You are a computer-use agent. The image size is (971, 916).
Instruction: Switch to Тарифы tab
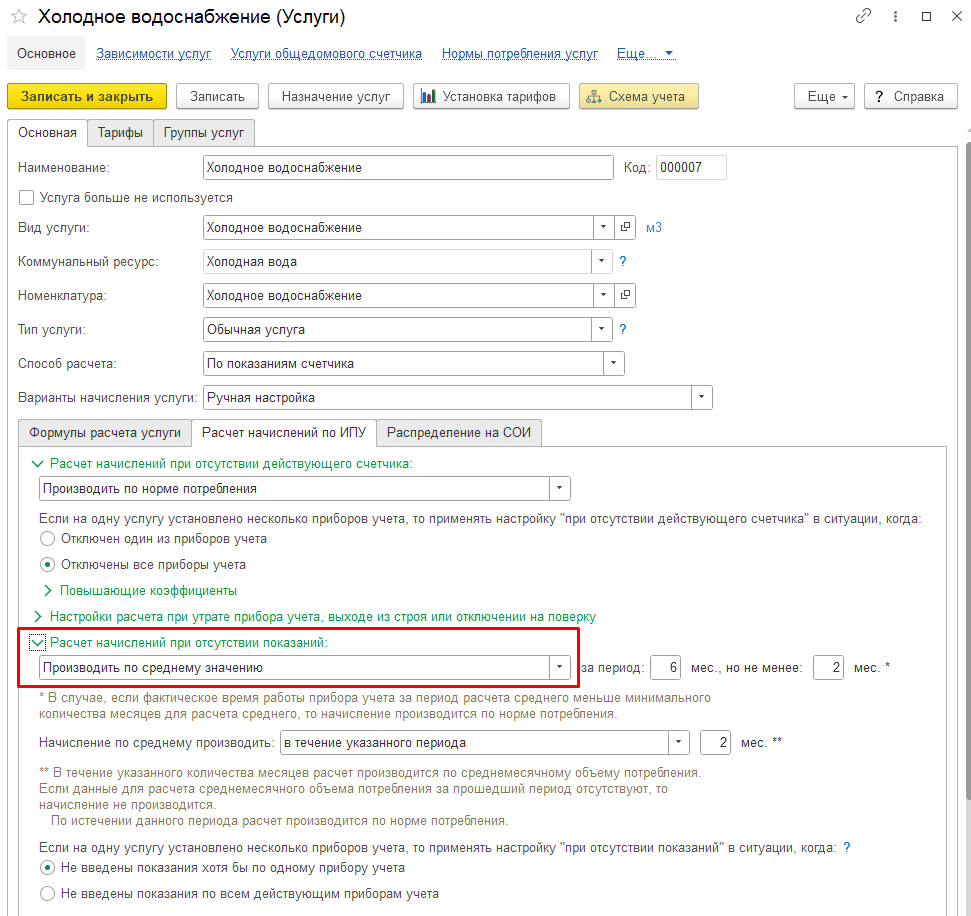(x=120, y=133)
